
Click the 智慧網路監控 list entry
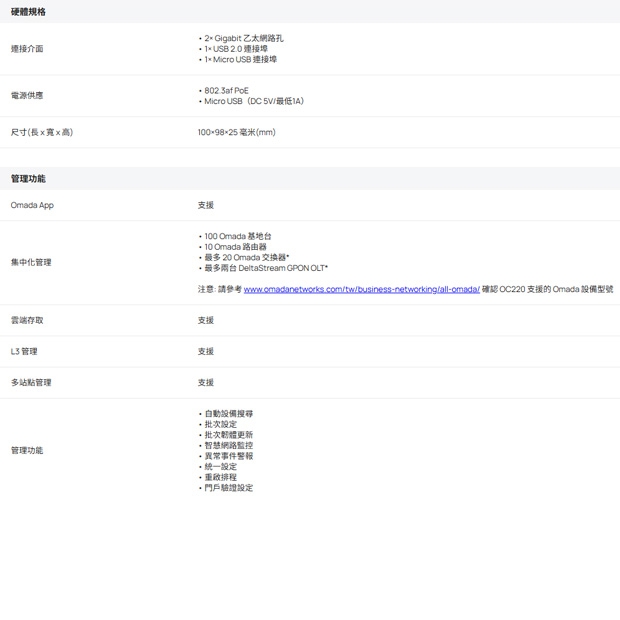(x=229, y=446)
